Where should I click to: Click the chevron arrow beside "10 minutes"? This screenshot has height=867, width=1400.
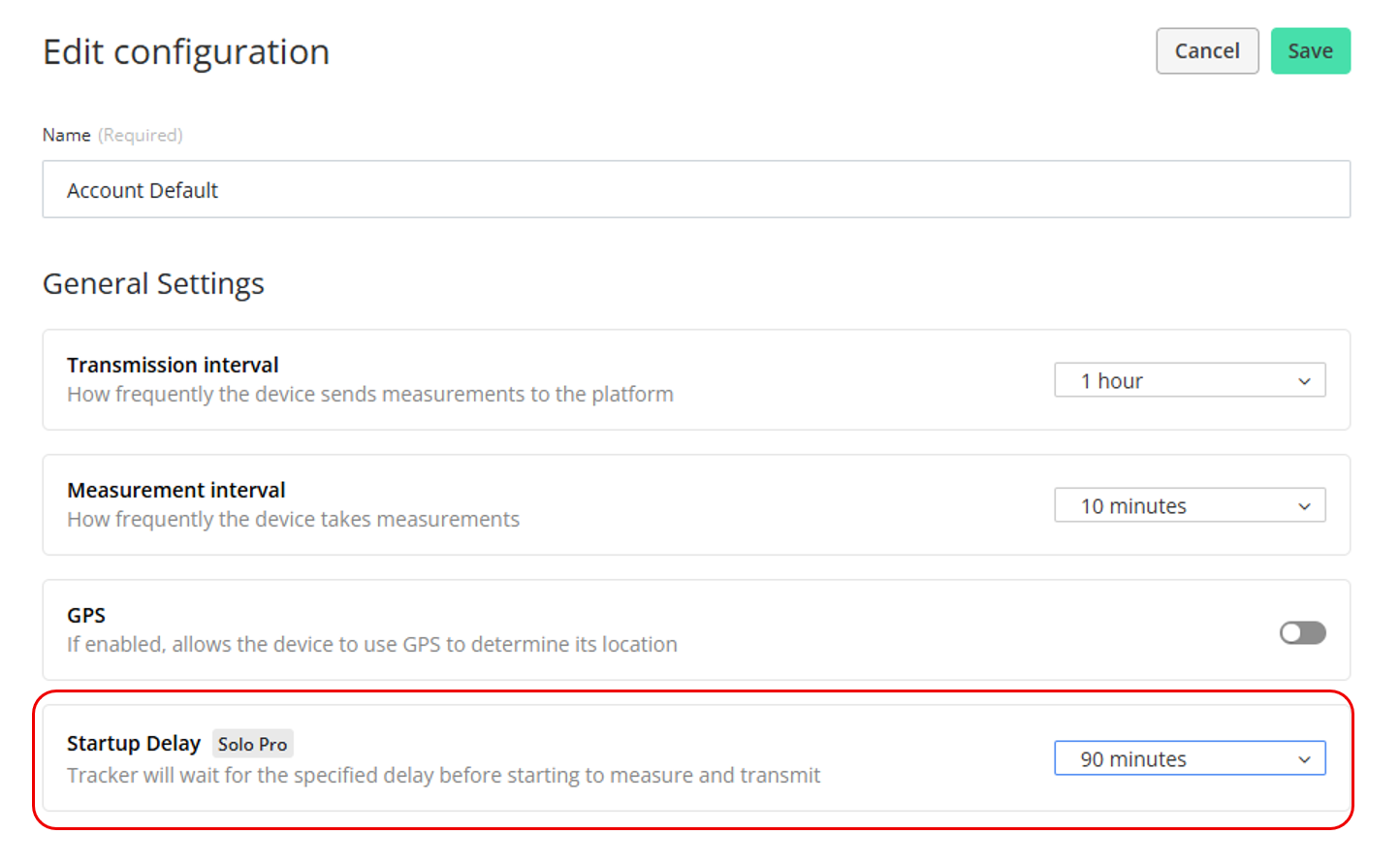1304,507
